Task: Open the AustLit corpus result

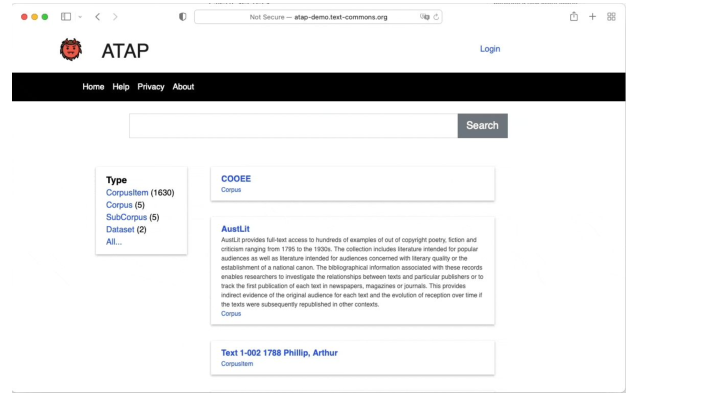Action: tap(235, 229)
